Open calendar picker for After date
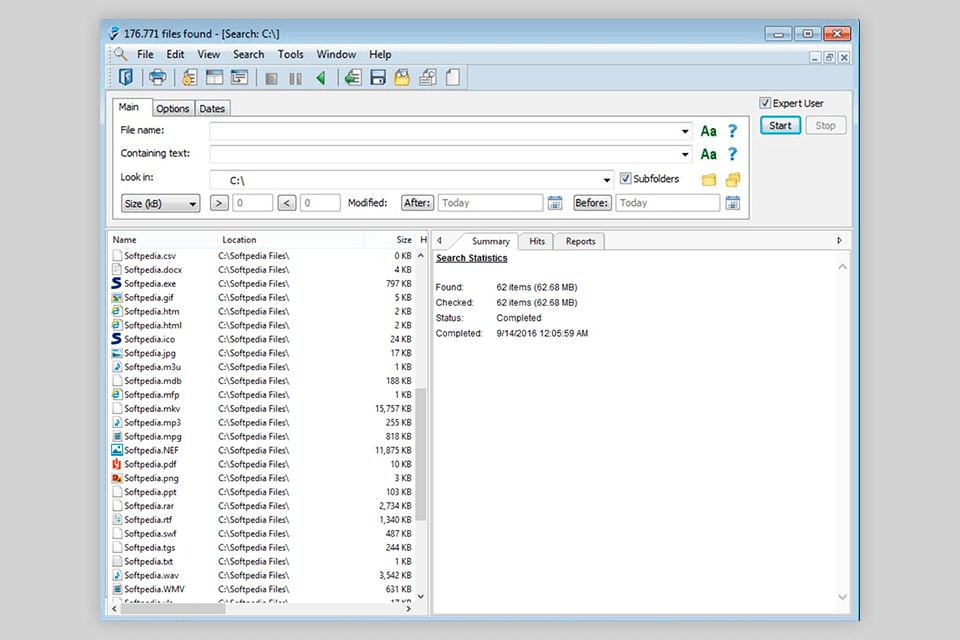 pyautogui.click(x=555, y=203)
